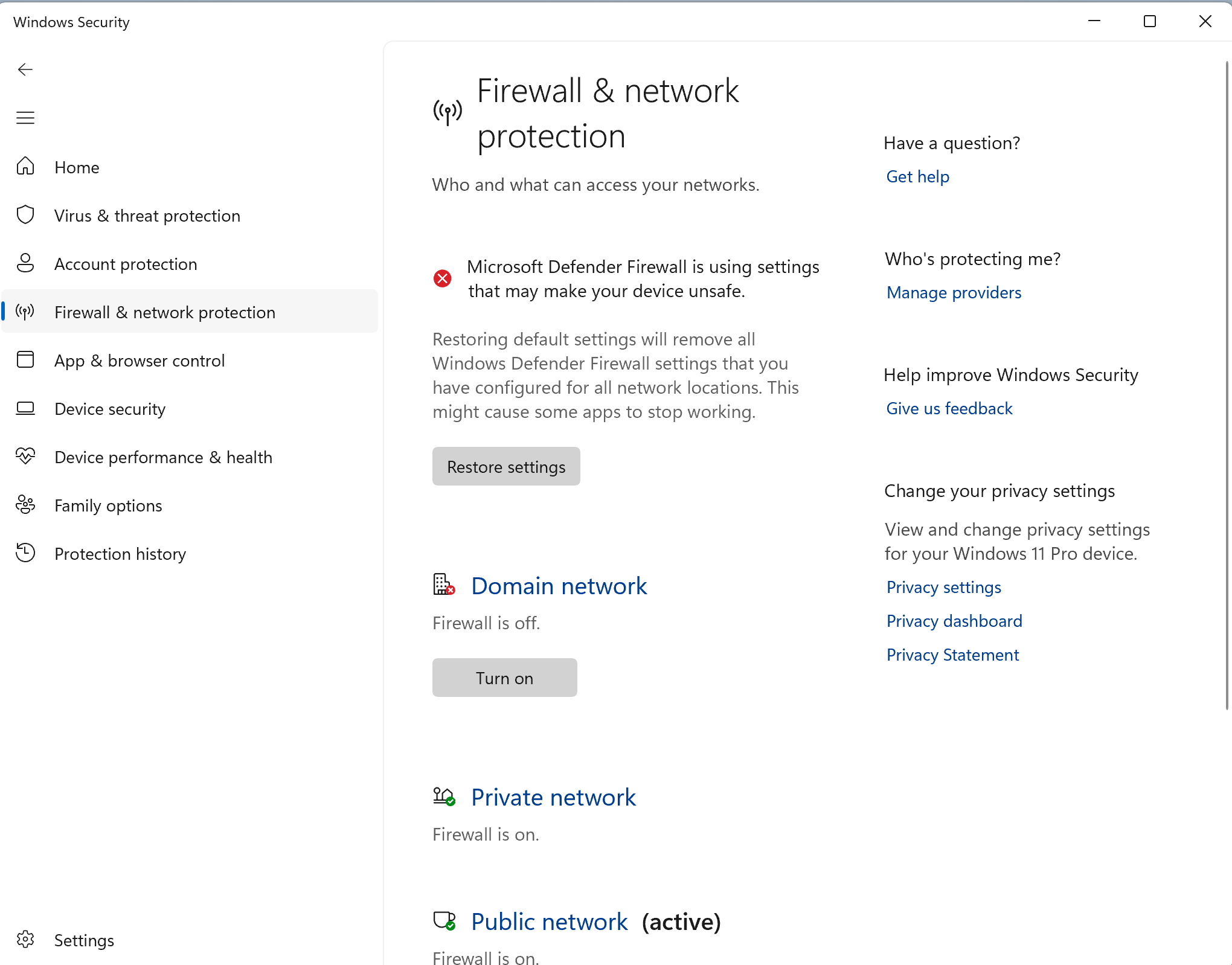This screenshot has height=965, width=1232.
Task: Open the Privacy dashboard link
Action: (954, 621)
